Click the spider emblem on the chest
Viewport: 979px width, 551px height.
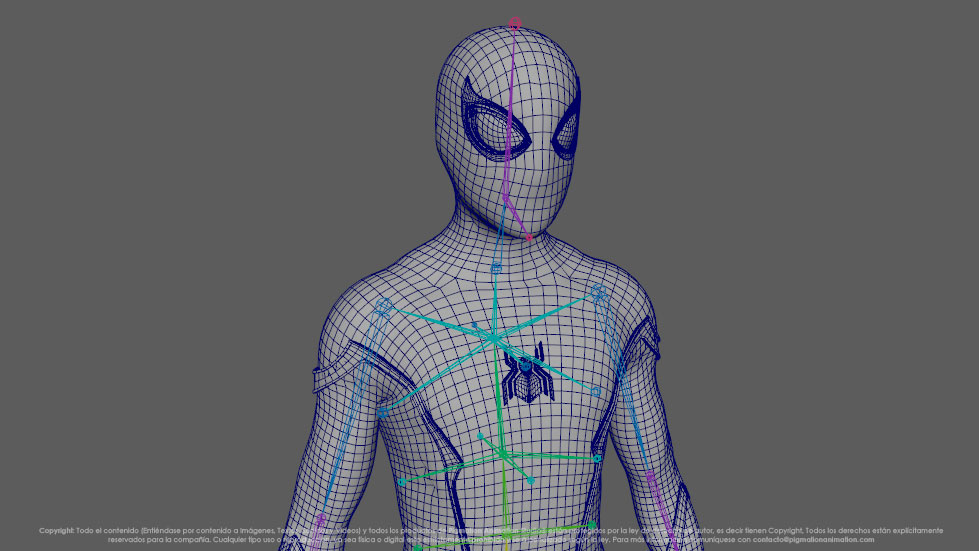(x=522, y=373)
